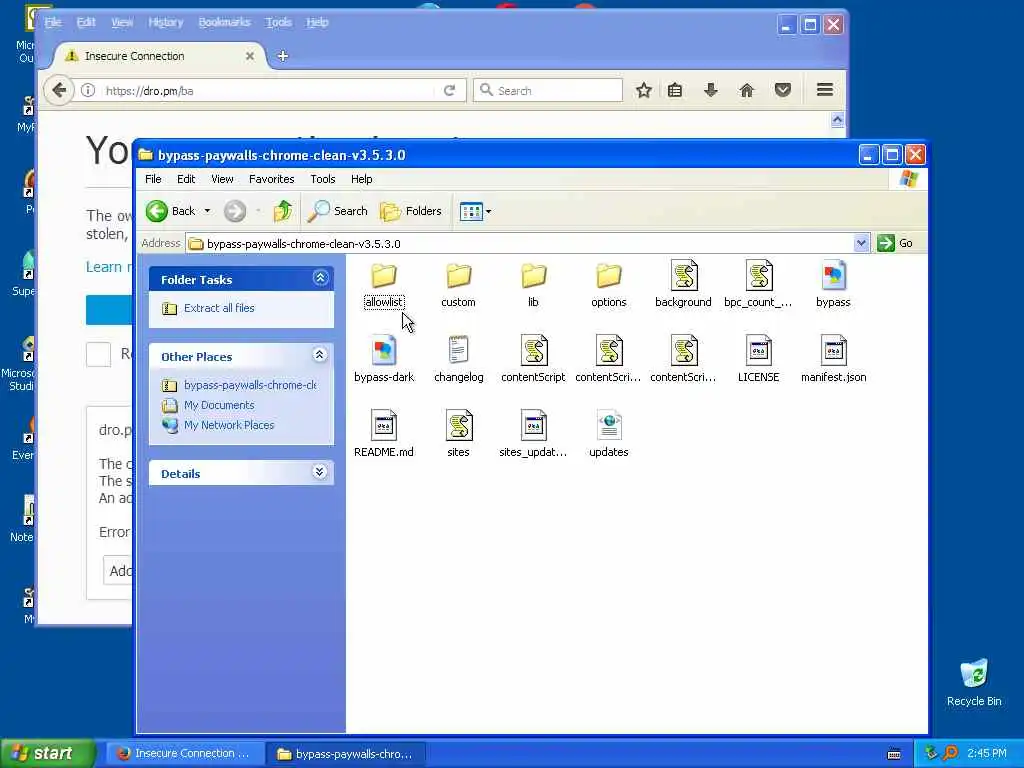
Task: Open a new Firefox tab
Action: (x=283, y=56)
